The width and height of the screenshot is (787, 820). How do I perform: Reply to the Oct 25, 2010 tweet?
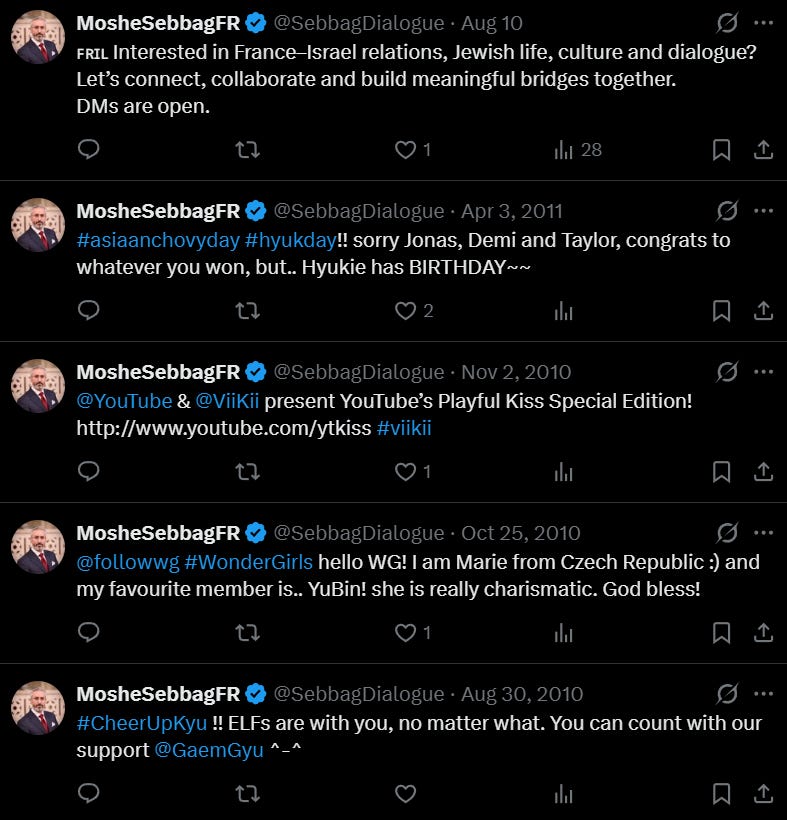[x=88, y=632]
